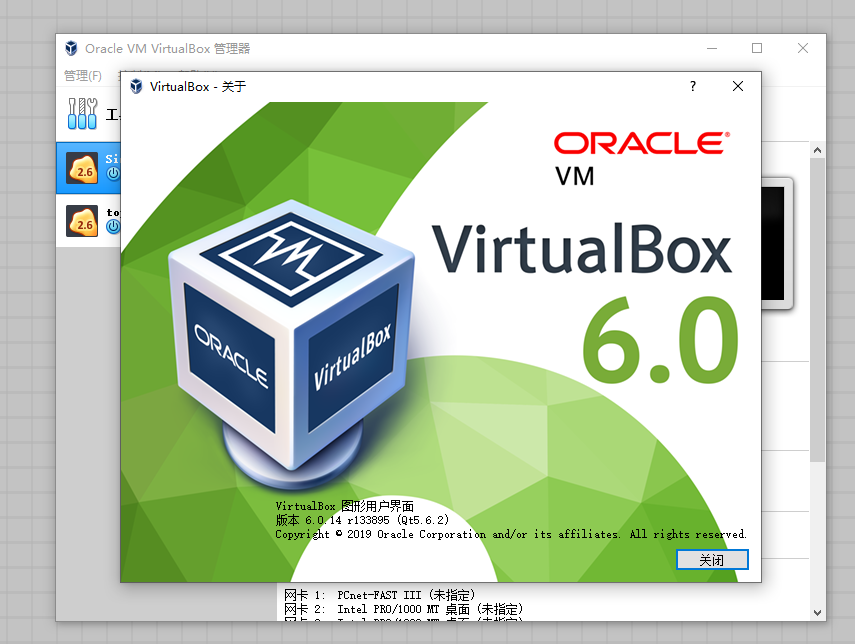Click the VirtualBox icon in About dialog title
855x644 pixels.
pyautogui.click(x=136, y=86)
